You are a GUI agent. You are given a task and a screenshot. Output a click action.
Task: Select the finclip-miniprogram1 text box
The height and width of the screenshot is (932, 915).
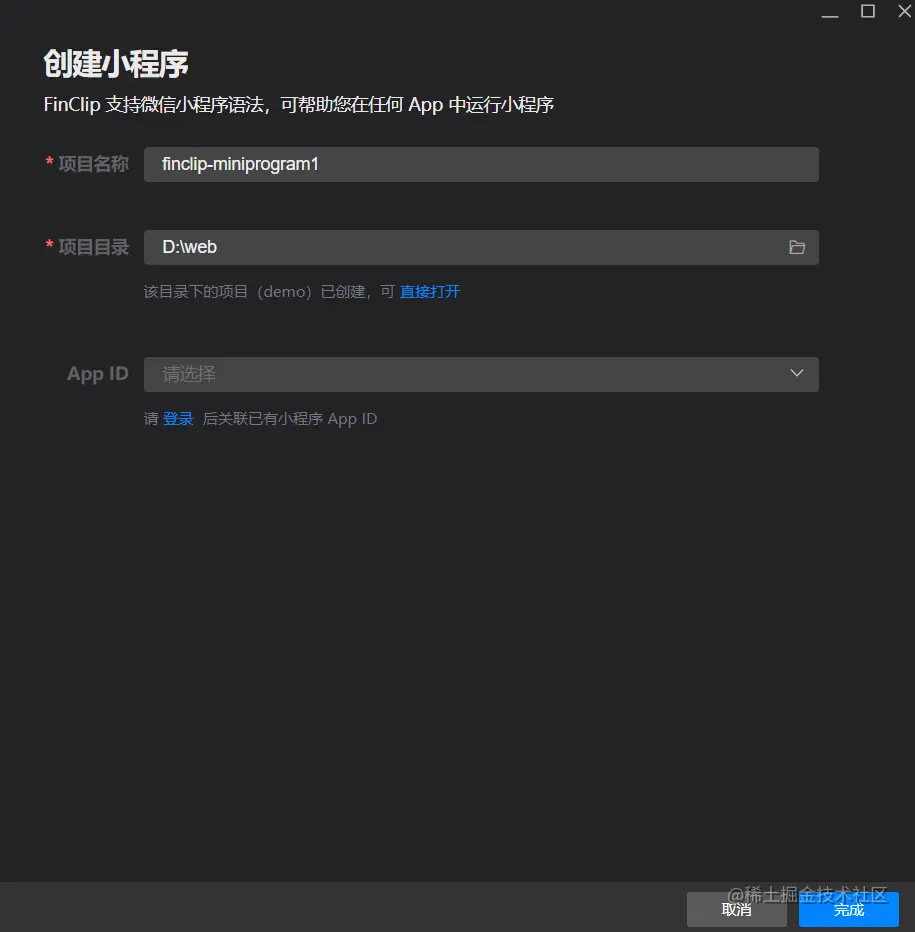[x=480, y=164]
